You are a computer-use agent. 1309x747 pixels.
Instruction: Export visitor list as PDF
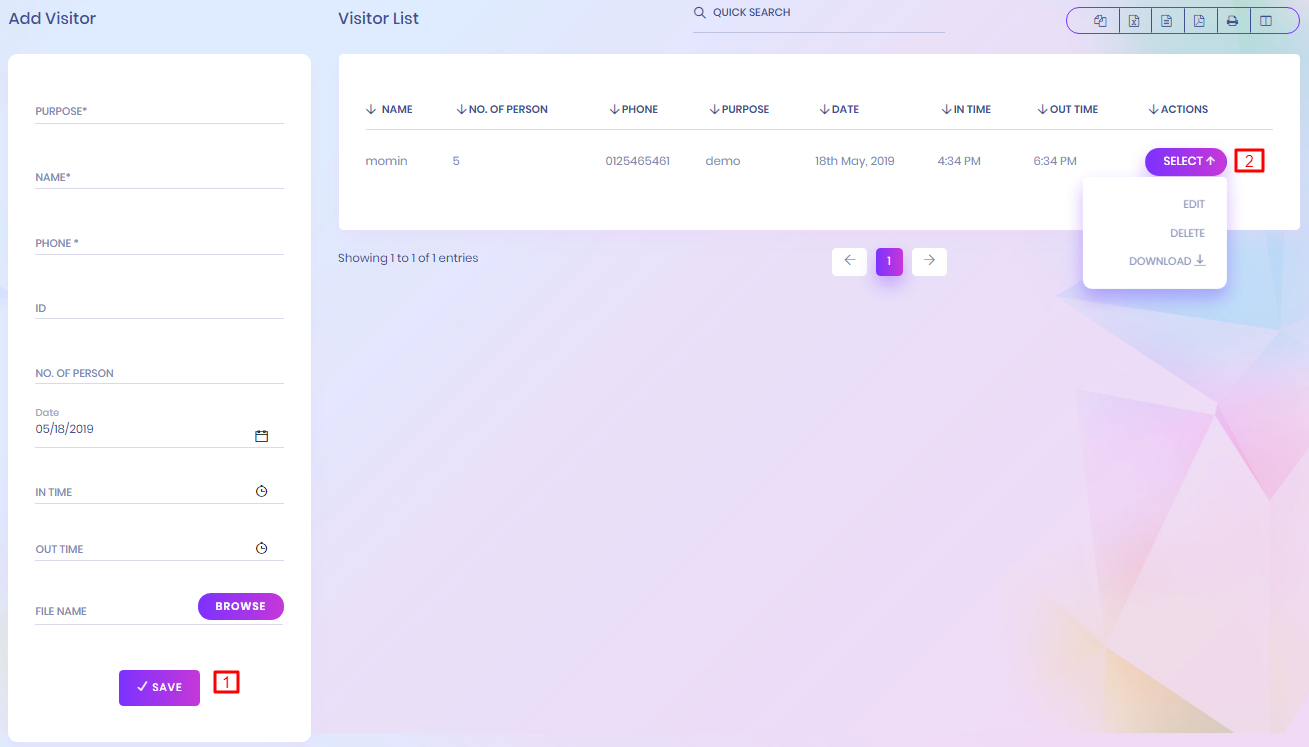1200,21
